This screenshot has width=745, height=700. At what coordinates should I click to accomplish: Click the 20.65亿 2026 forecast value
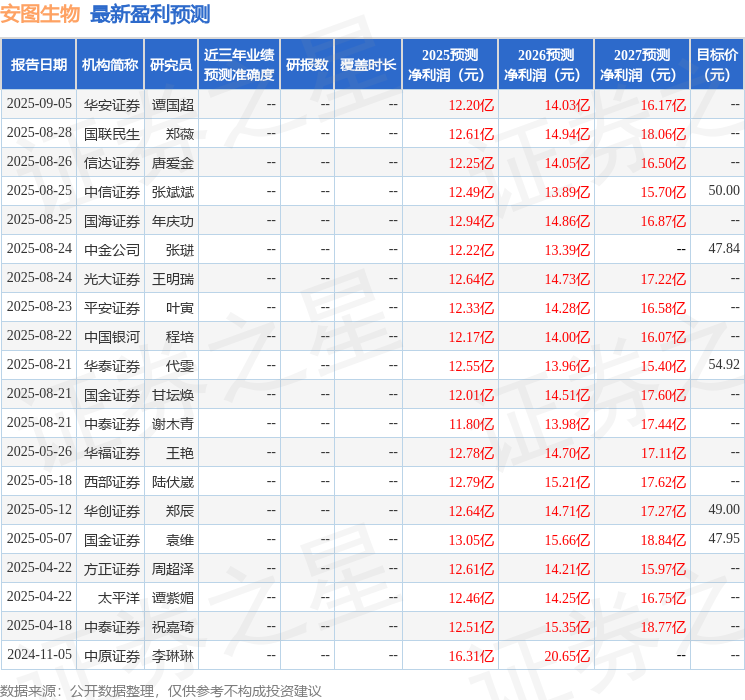click(567, 656)
